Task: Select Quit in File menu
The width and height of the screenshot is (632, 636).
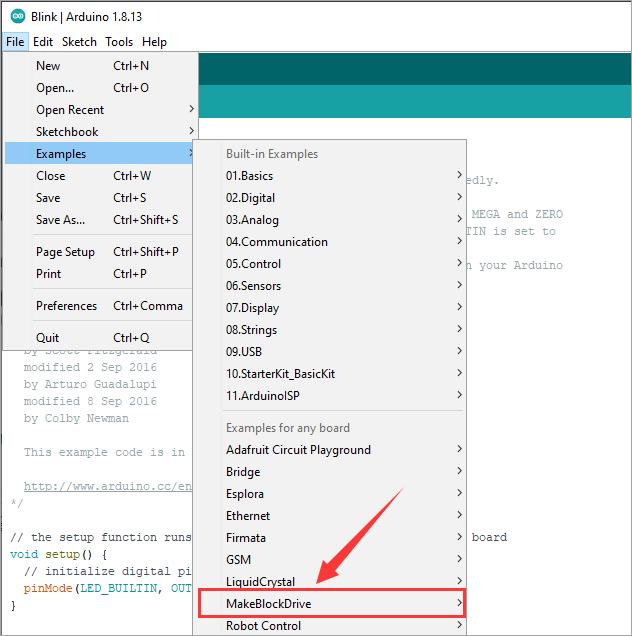Action: [48, 338]
